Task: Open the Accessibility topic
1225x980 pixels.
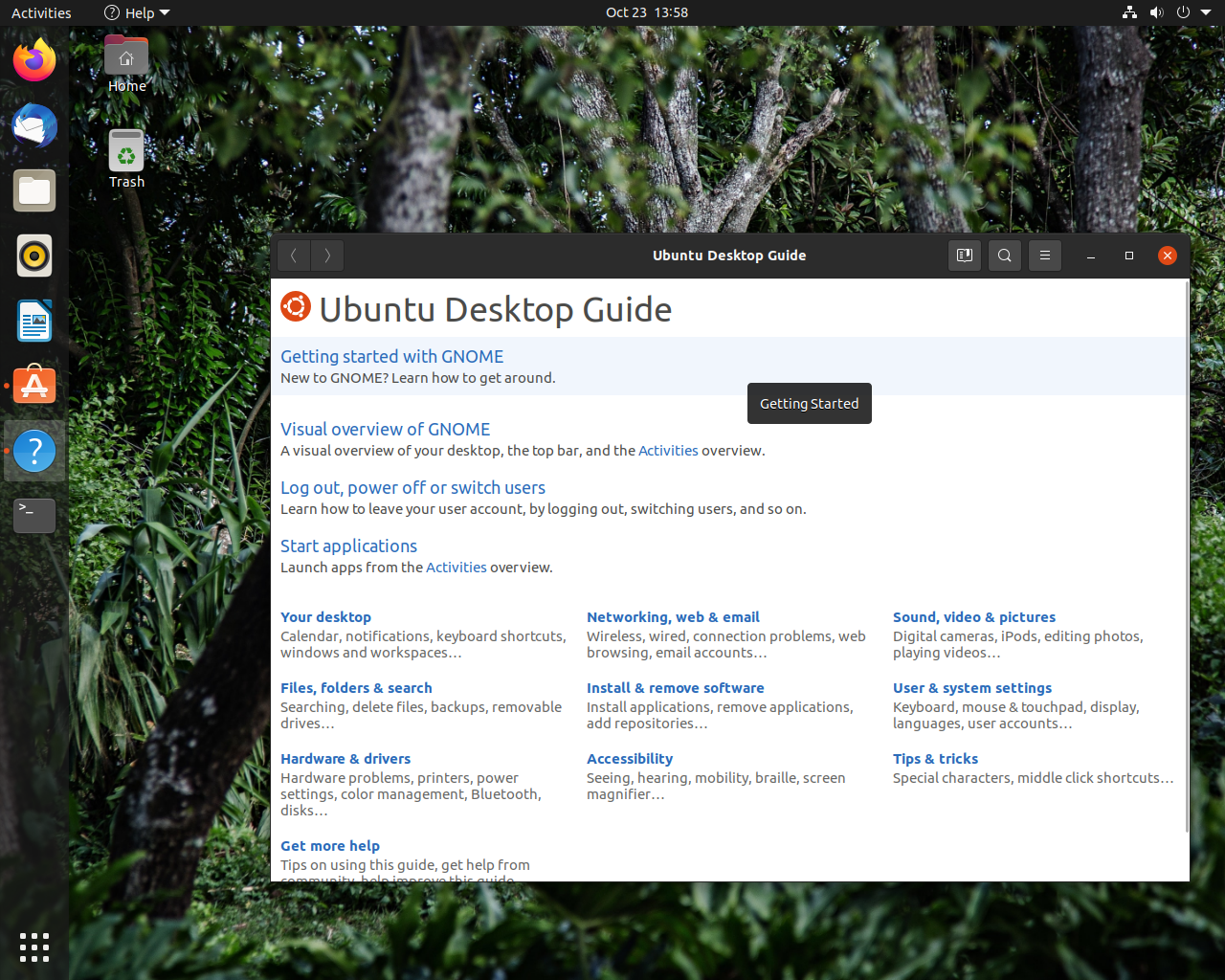Action: [x=630, y=759]
